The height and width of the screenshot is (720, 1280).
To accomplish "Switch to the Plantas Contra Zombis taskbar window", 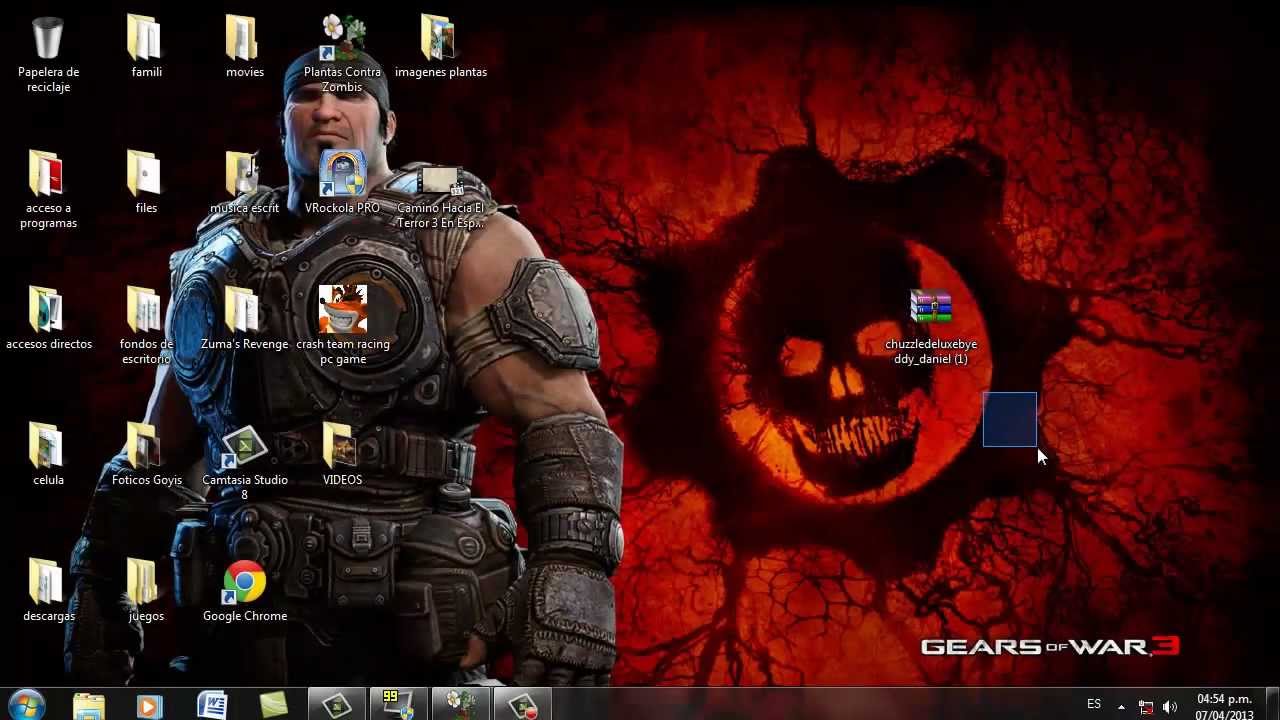I will pyautogui.click(x=460, y=705).
